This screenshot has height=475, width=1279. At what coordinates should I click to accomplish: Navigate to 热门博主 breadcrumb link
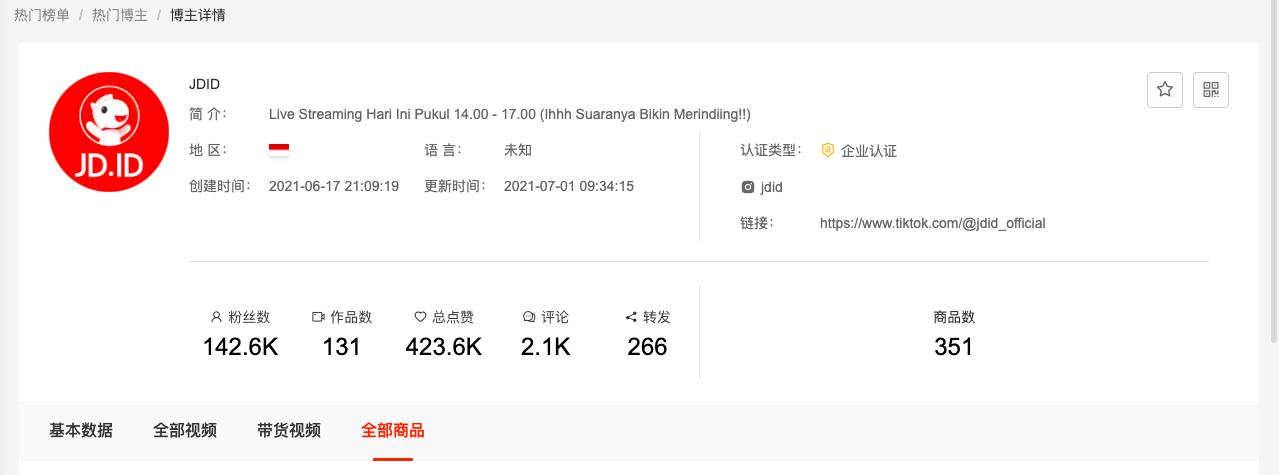(118, 16)
